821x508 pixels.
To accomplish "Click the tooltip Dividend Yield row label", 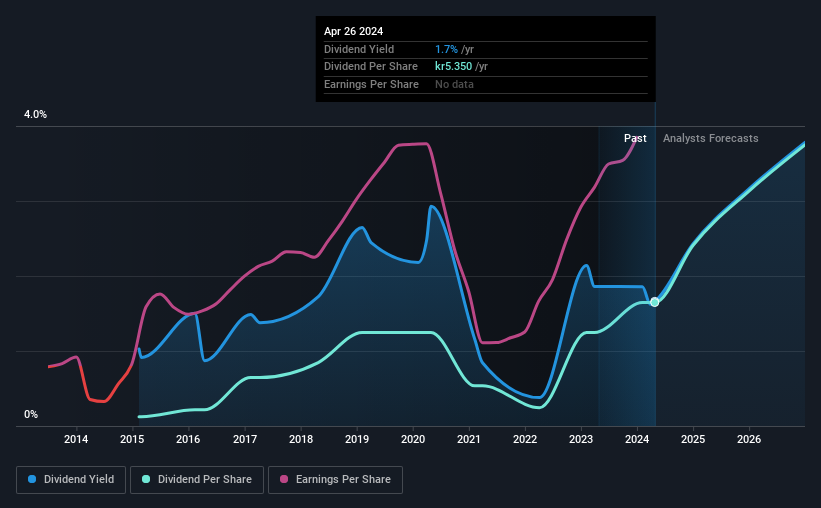I will (x=359, y=49).
